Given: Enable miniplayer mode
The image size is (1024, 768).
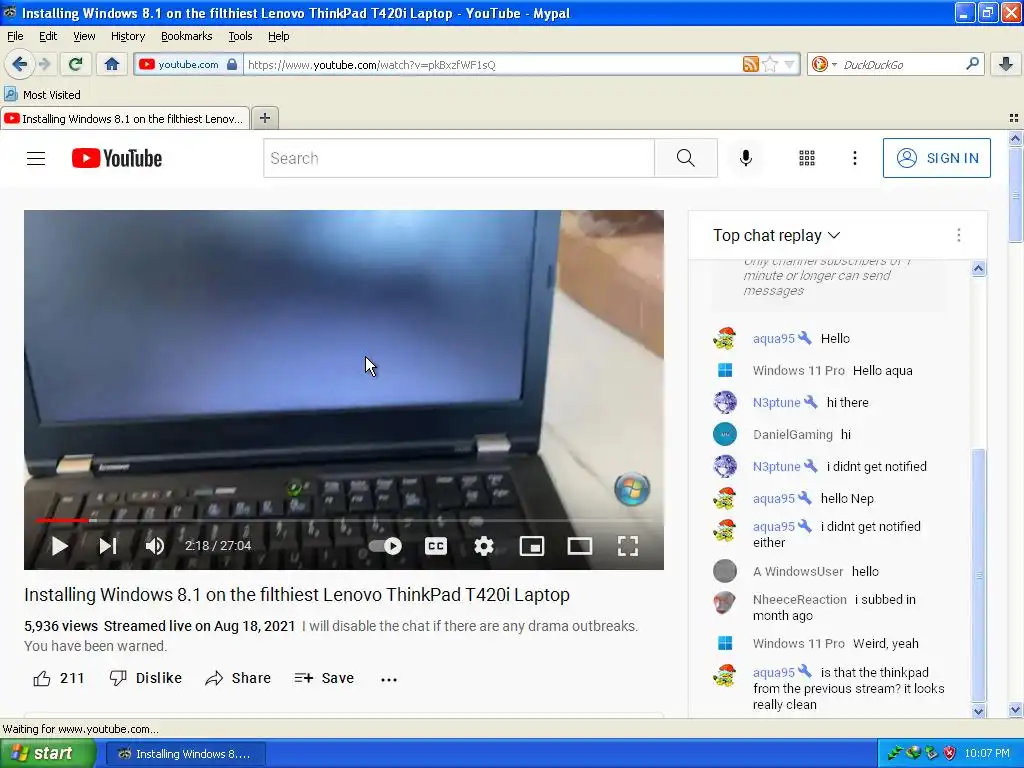Looking at the screenshot, I should point(532,546).
